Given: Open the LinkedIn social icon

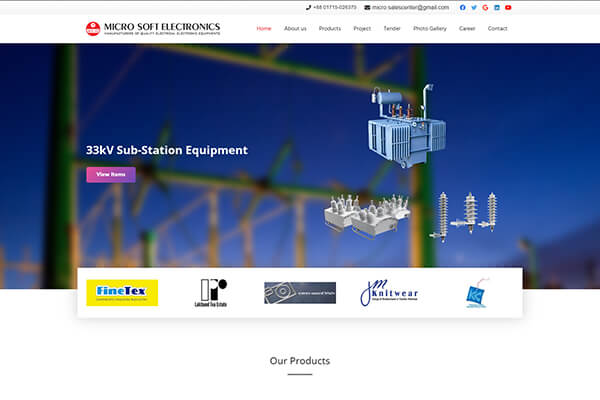Looking at the screenshot, I should tap(497, 7).
